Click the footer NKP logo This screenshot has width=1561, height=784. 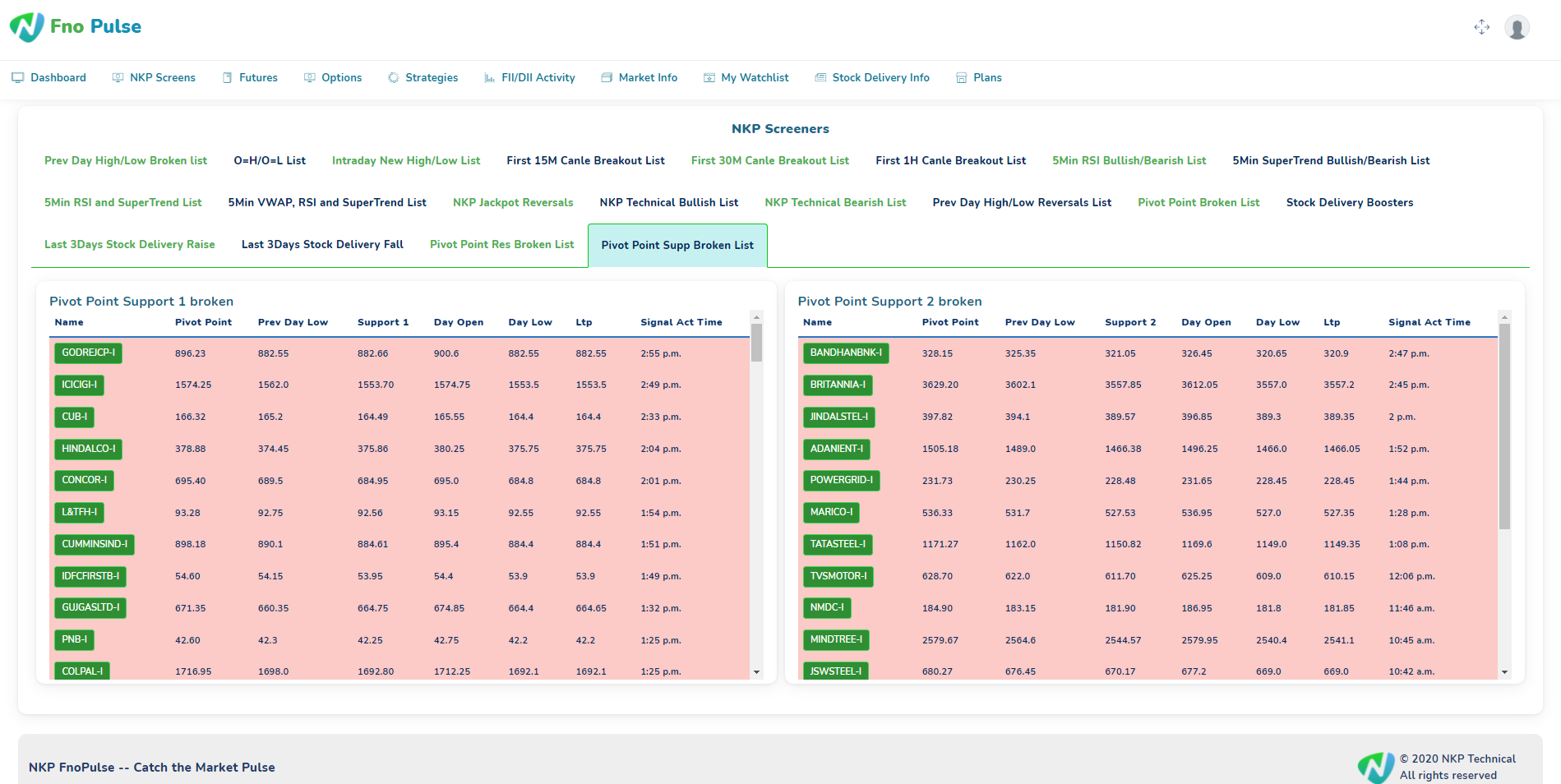[x=1375, y=768]
